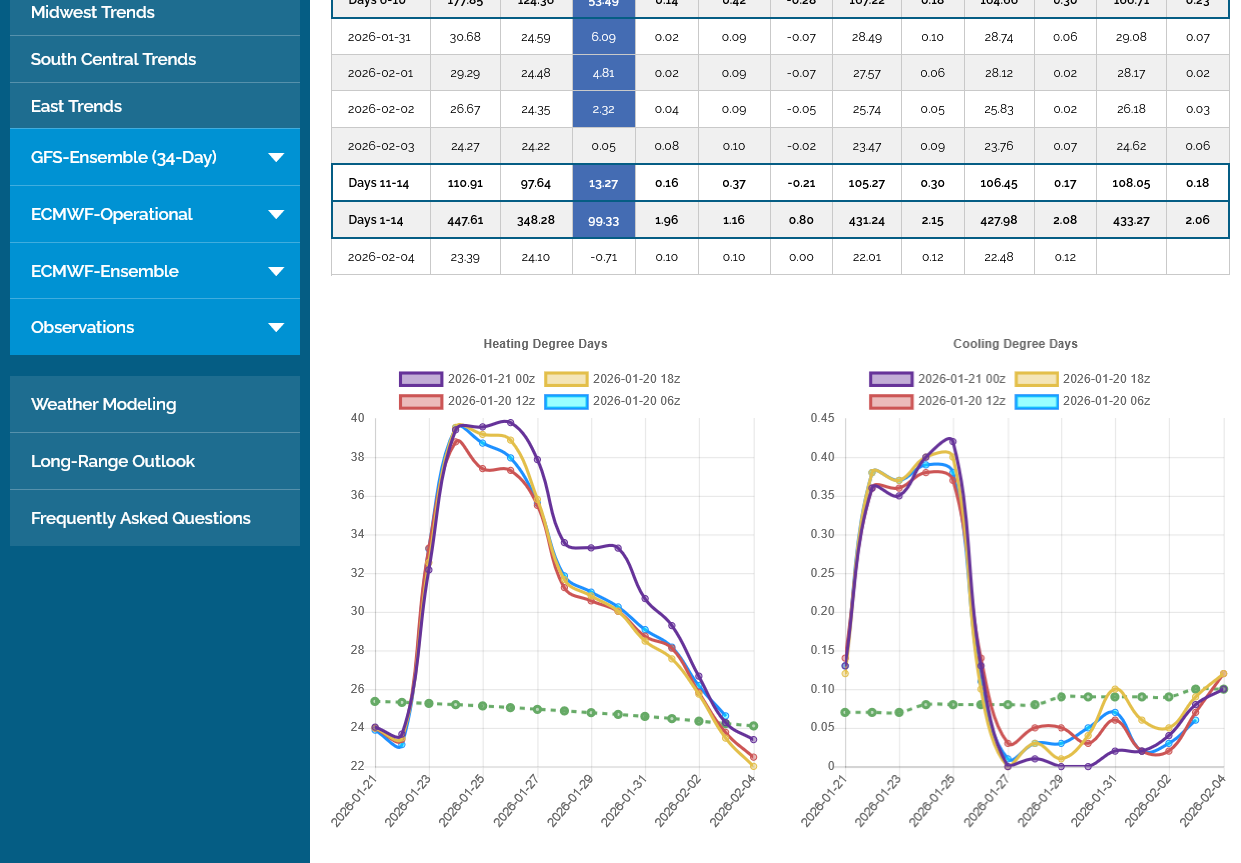Open the Long-Range Outlook page
This screenshot has height=863, width=1241.
coord(112,462)
